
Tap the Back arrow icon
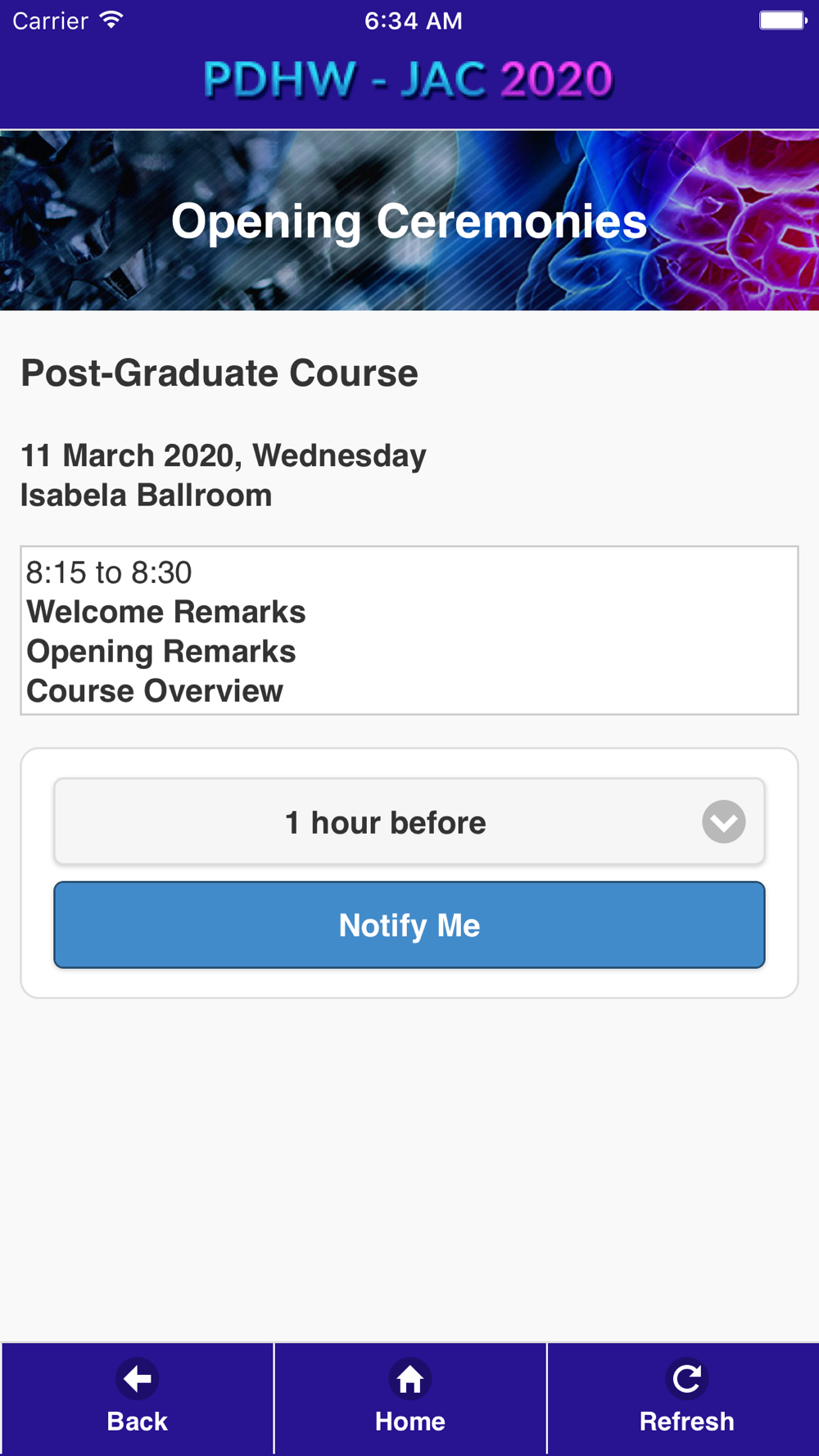pyautogui.click(x=137, y=1380)
